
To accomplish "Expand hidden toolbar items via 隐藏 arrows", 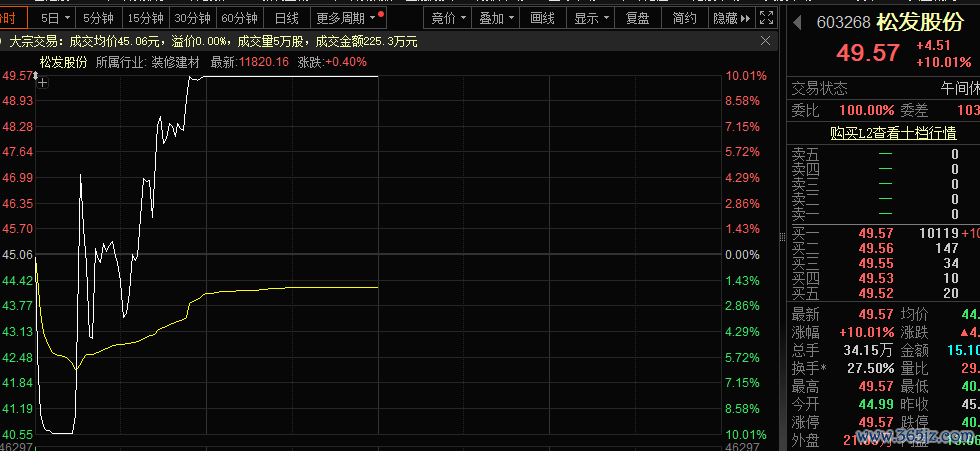I will [732, 18].
